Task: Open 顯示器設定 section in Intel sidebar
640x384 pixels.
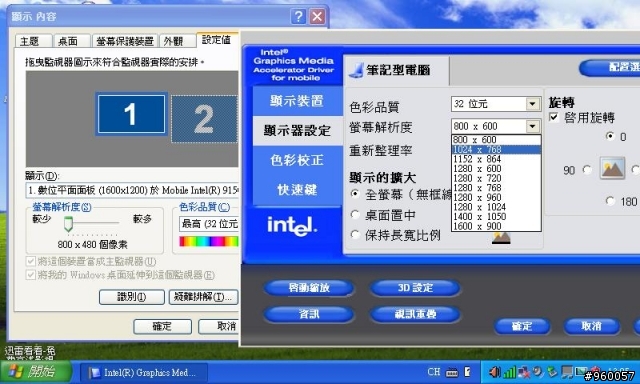Action: pos(297,130)
